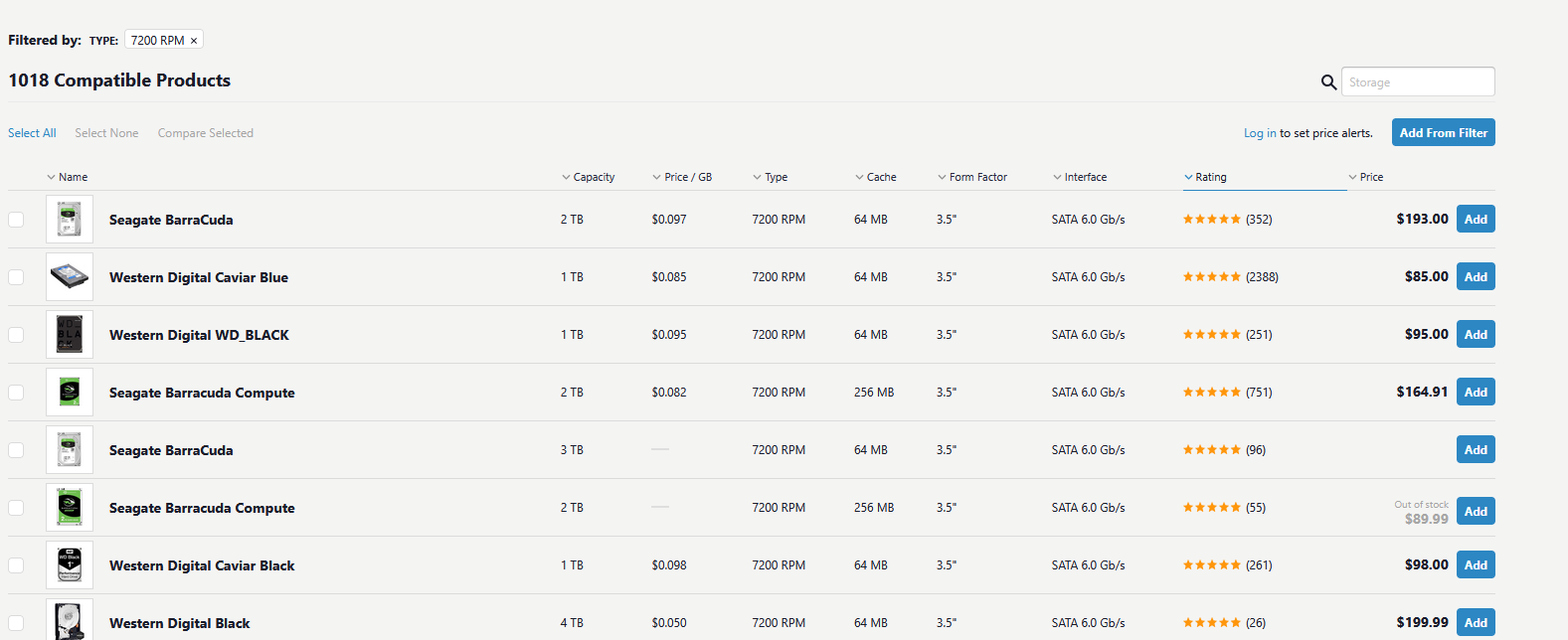Image resolution: width=1568 pixels, height=640 pixels.
Task: Check the Western Digital Caviar Blue checkbox
Action: tap(16, 277)
